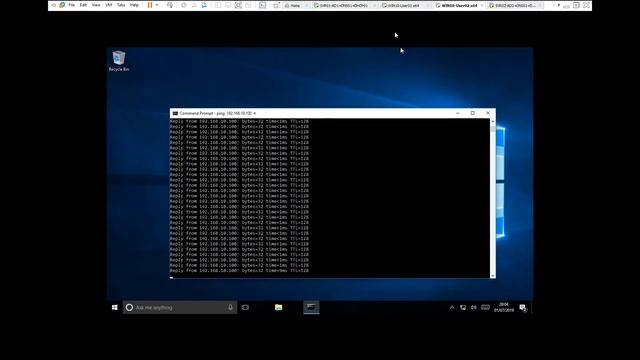The width and height of the screenshot is (640, 360).
Task: Send Ctrl+Alt+Del to the virtual machine
Action: coord(170,5)
